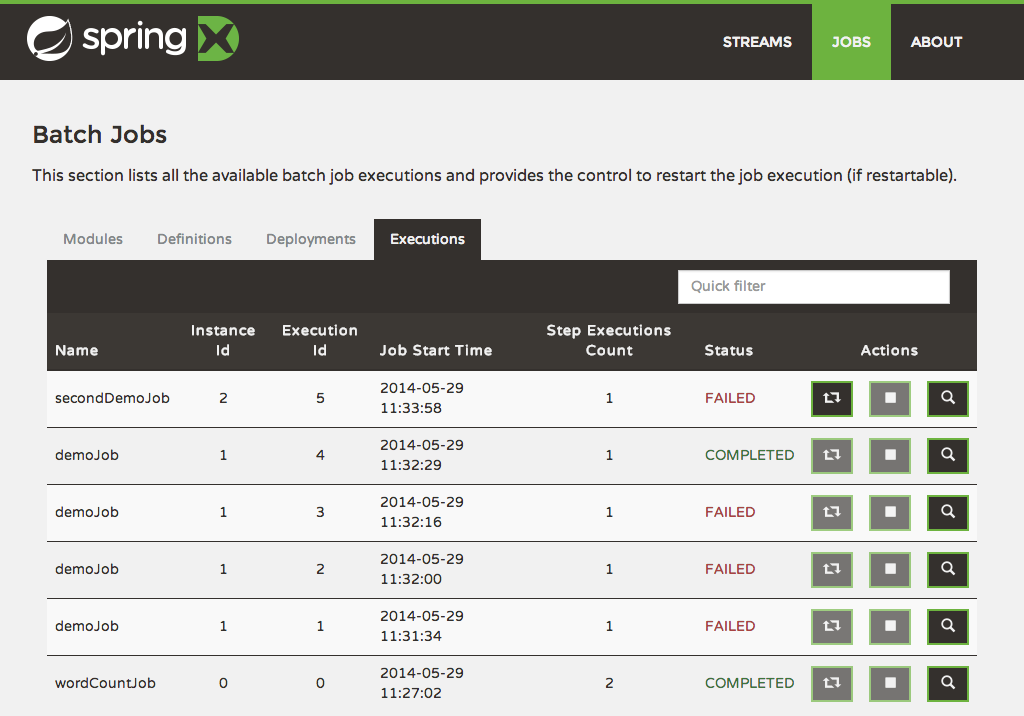Screen dimensions: 1024x716
Task: Restart the secondDemoJob execution
Action: point(831,398)
